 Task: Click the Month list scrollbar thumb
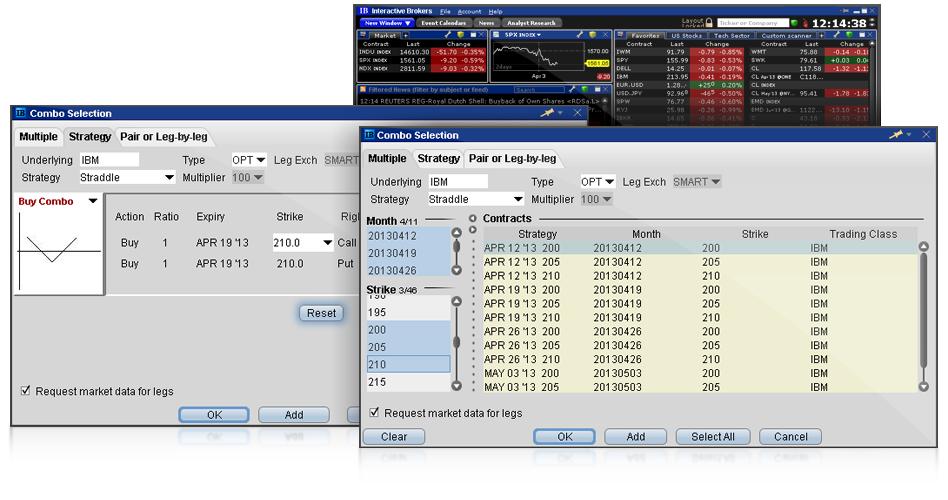tap(456, 247)
